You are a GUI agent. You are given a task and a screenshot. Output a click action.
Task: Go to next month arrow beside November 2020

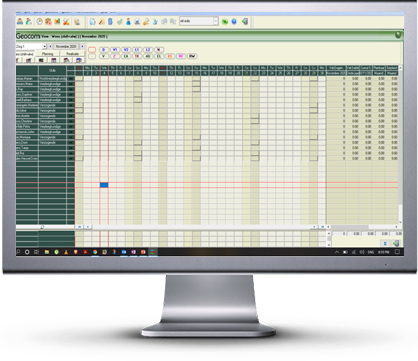(x=82, y=46)
